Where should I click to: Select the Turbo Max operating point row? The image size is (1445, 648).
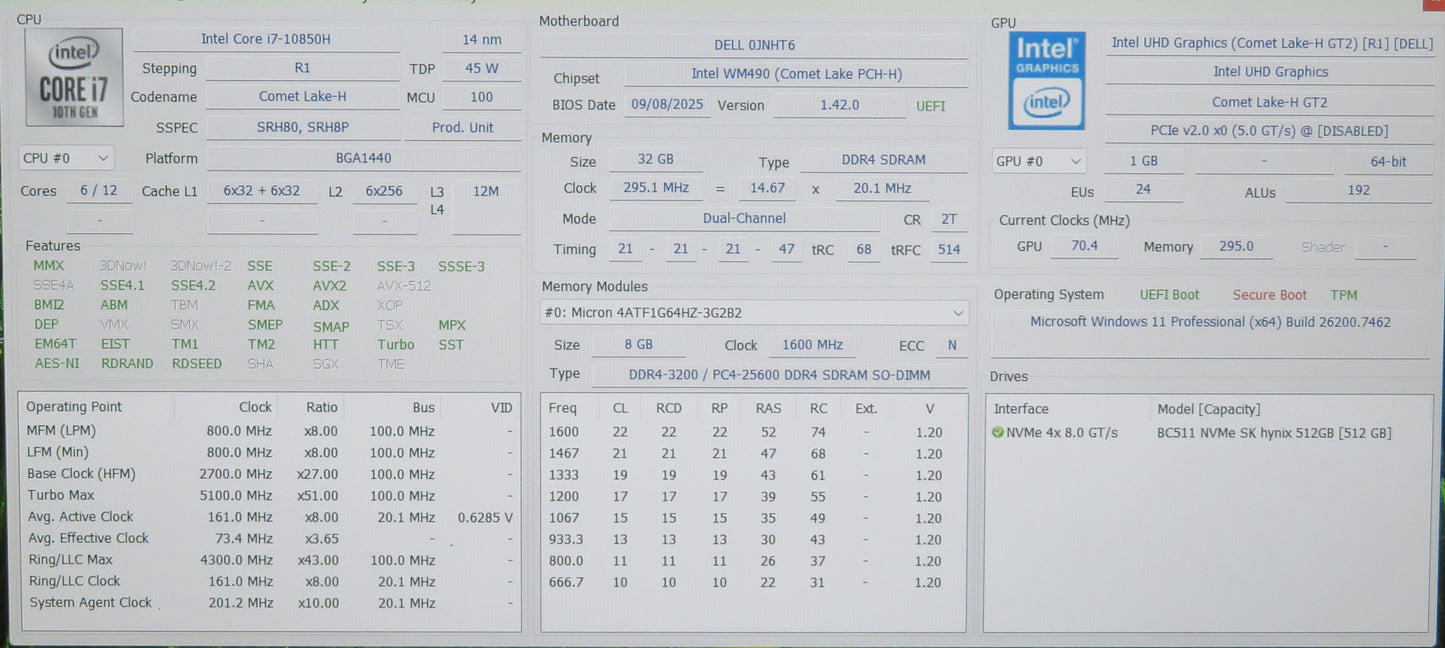(x=270, y=495)
